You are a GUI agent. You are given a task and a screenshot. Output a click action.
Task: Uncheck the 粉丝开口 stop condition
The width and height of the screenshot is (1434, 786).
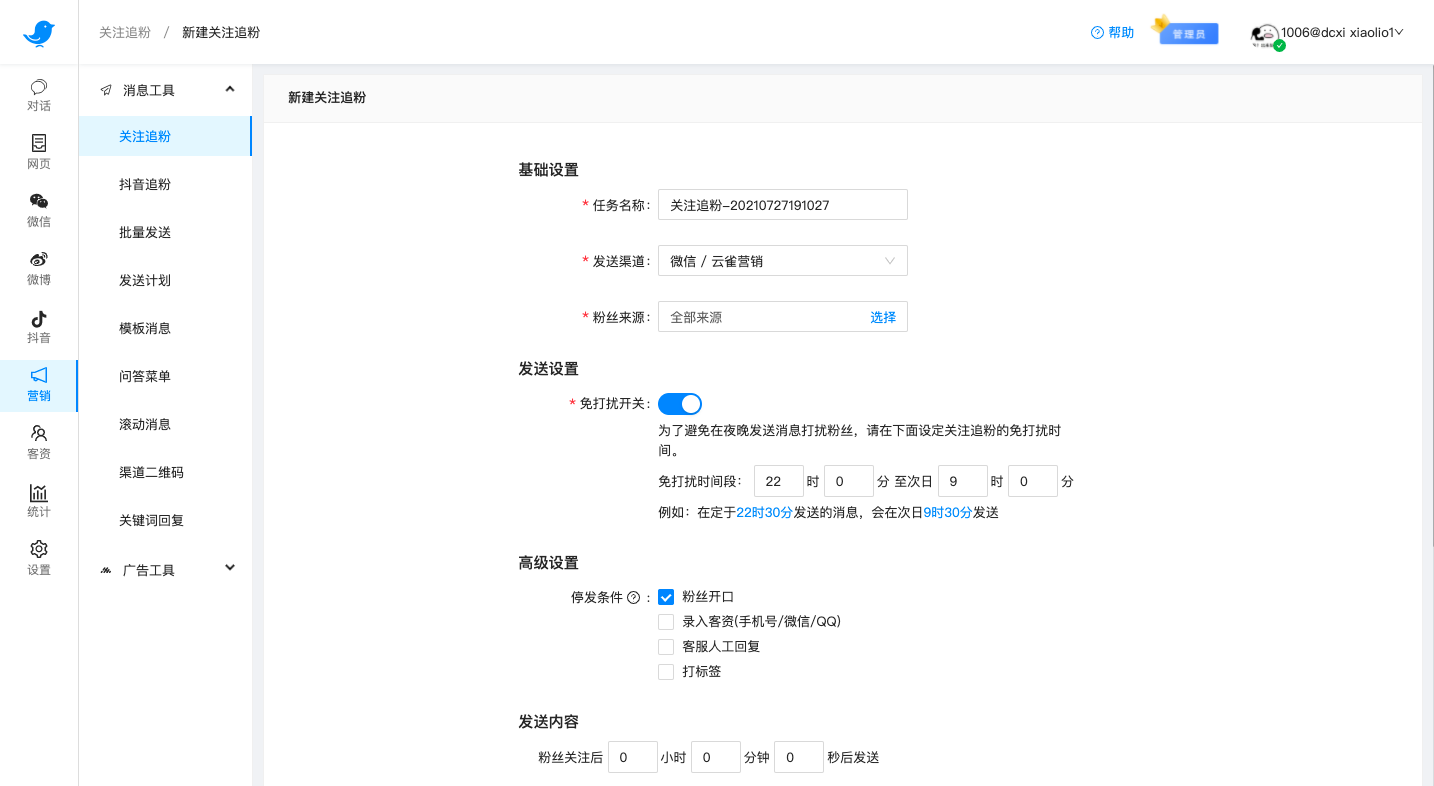point(666,596)
